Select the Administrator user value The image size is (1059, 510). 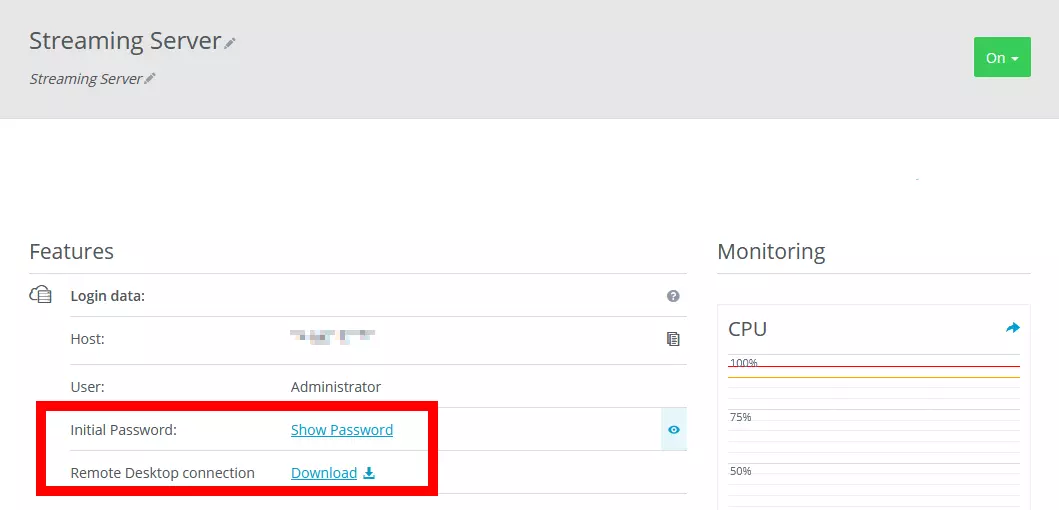click(336, 387)
